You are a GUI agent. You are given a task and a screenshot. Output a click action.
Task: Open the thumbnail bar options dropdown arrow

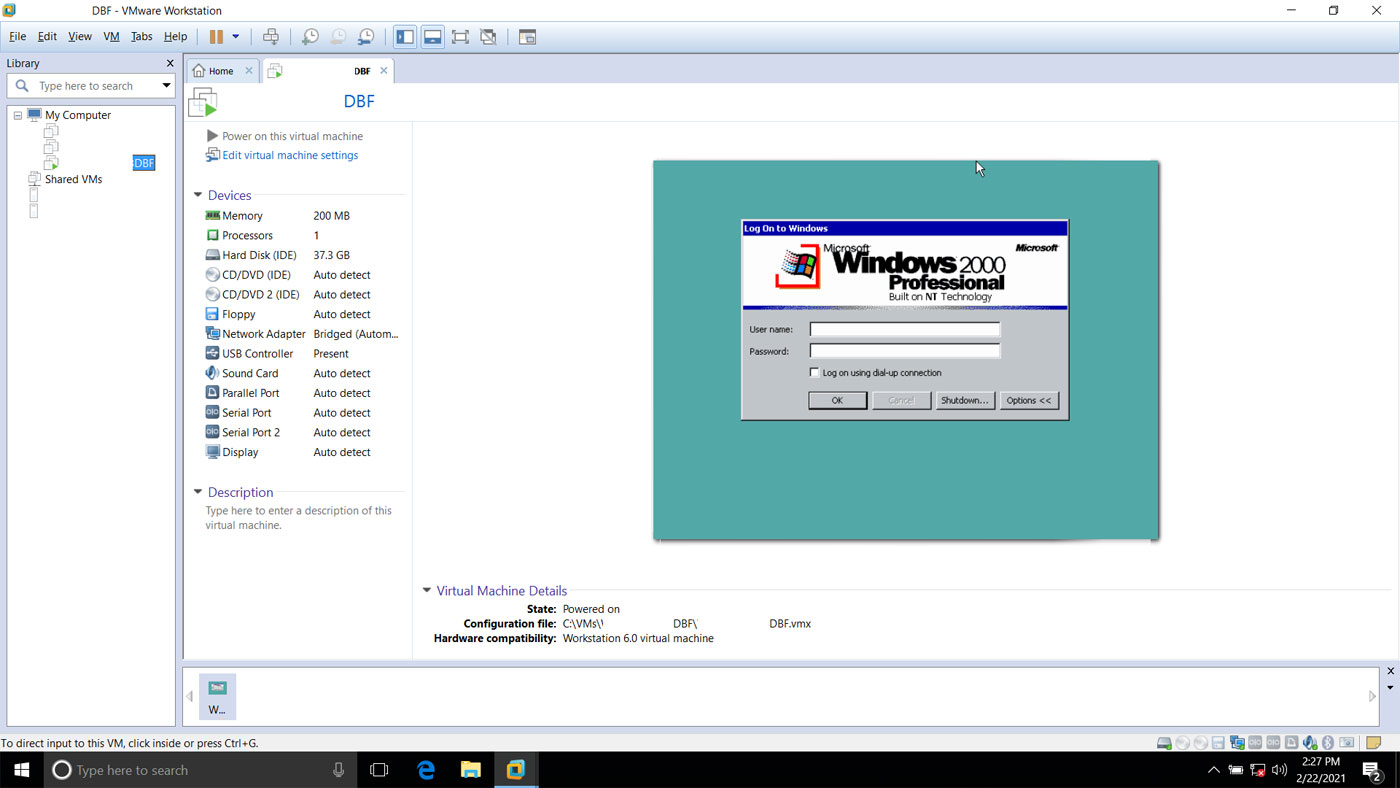point(1390,688)
